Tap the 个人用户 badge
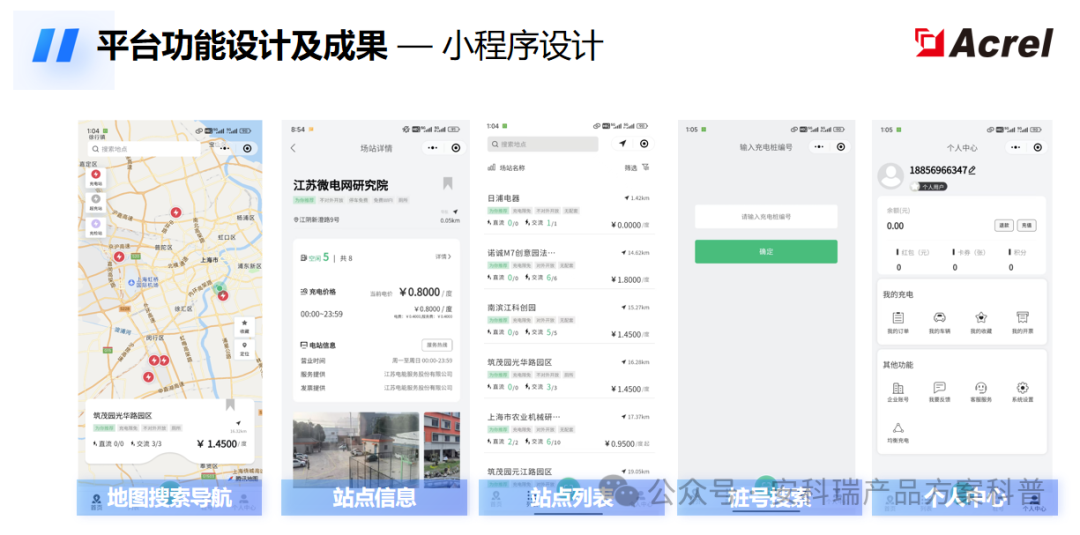This screenshot has height=535, width=1080. click(x=927, y=187)
